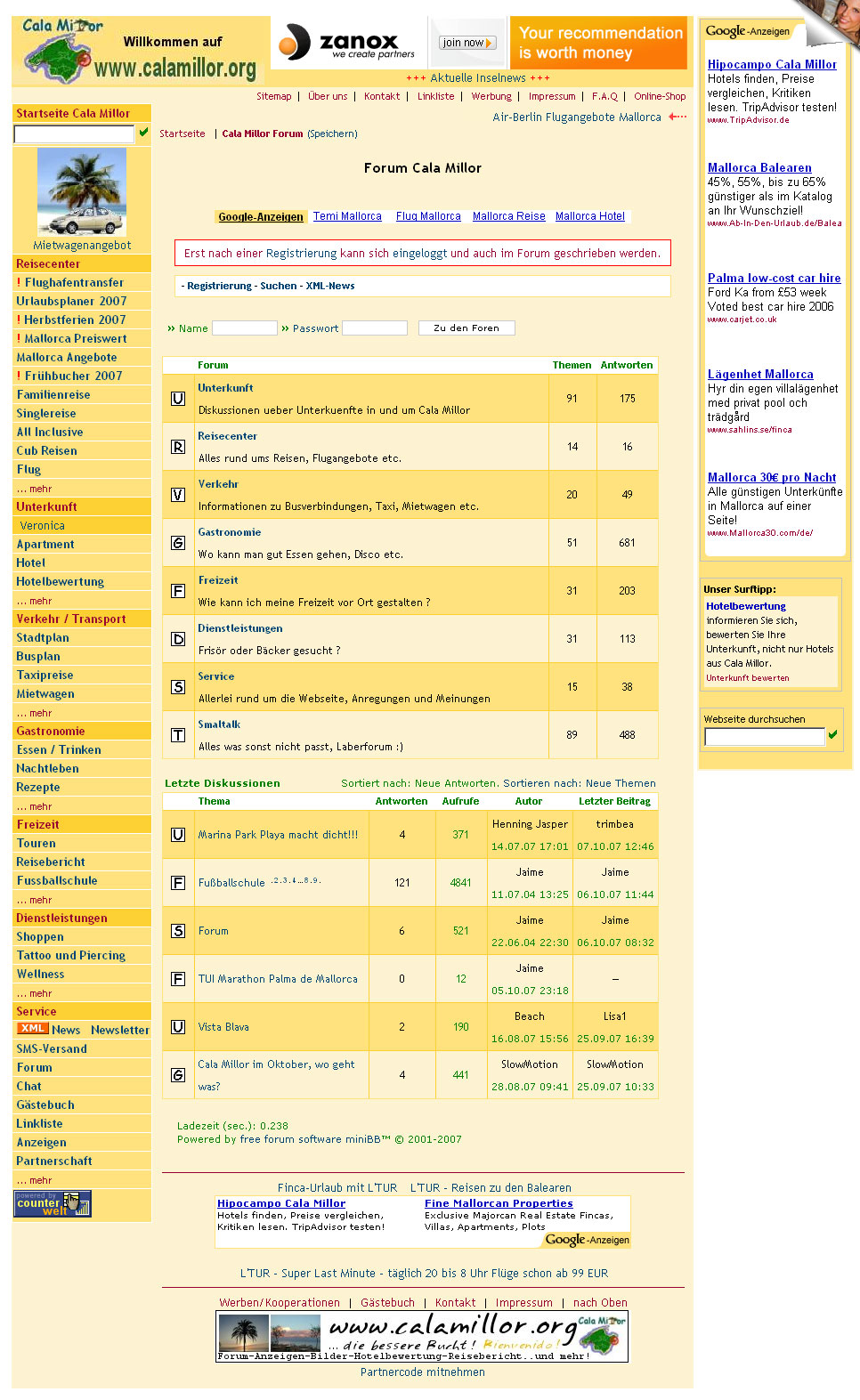Open 'Startseite' breadcrumb link

point(183,134)
